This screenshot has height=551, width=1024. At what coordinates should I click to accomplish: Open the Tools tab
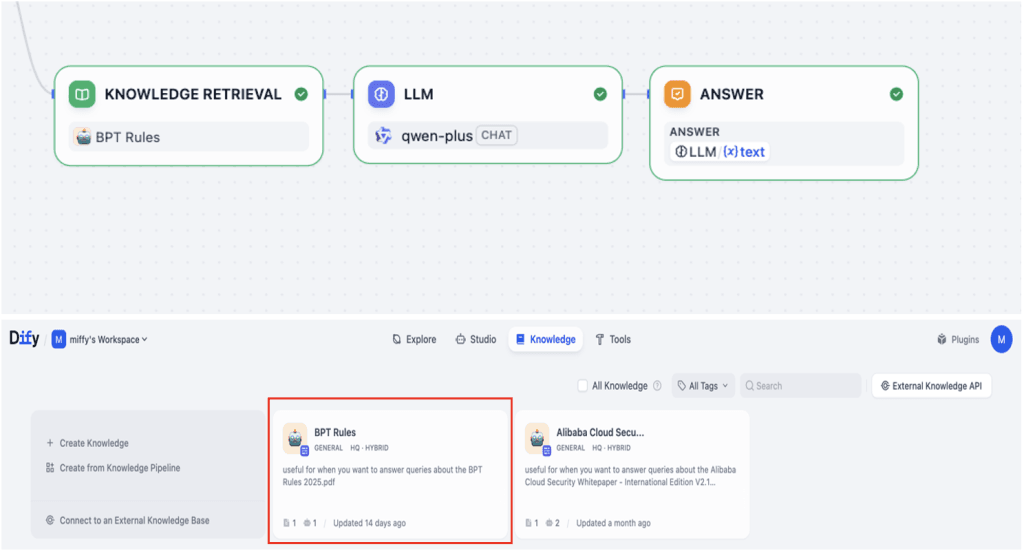(613, 339)
